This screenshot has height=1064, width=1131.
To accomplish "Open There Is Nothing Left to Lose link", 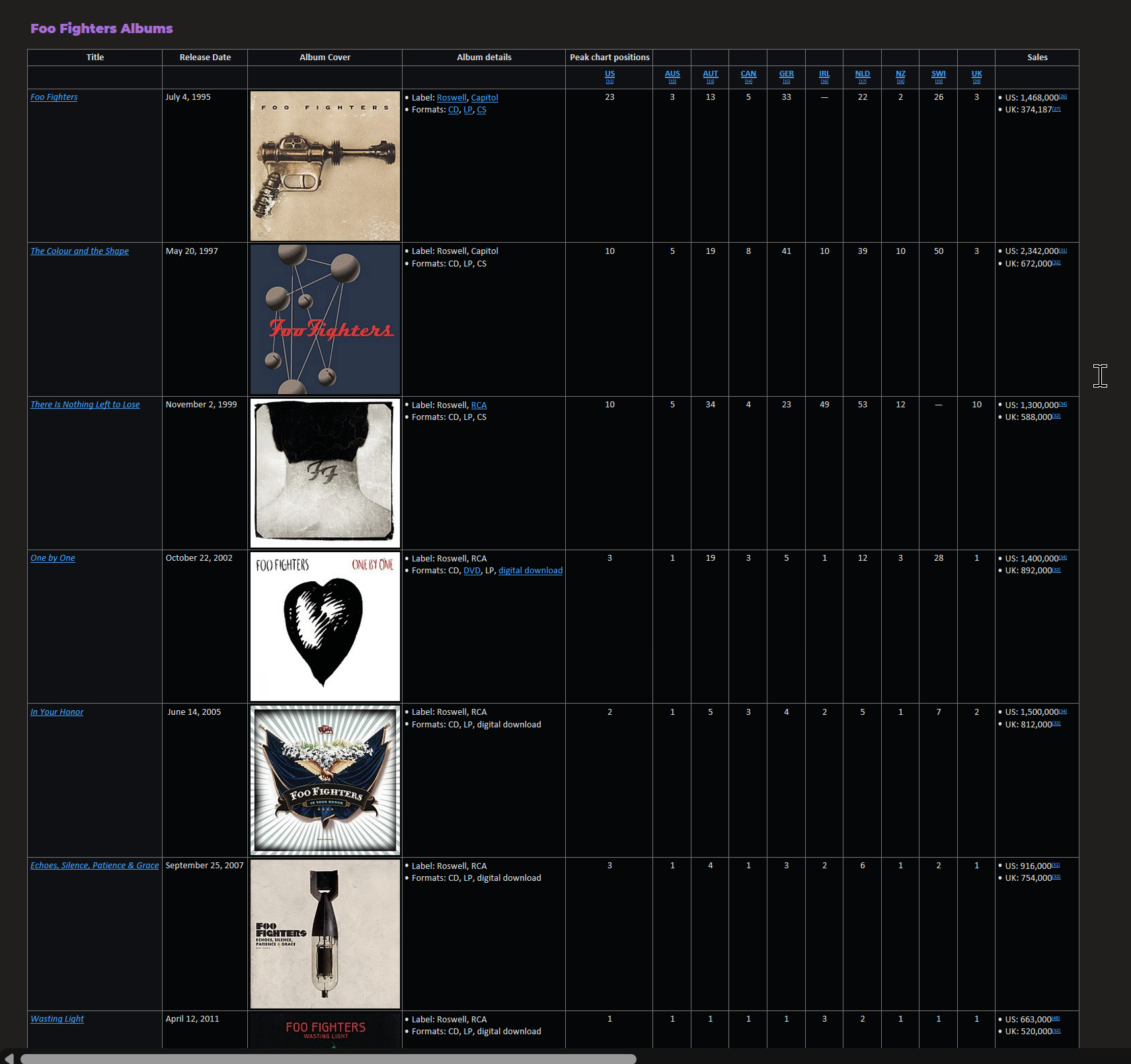I will pyautogui.click(x=85, y=405).
